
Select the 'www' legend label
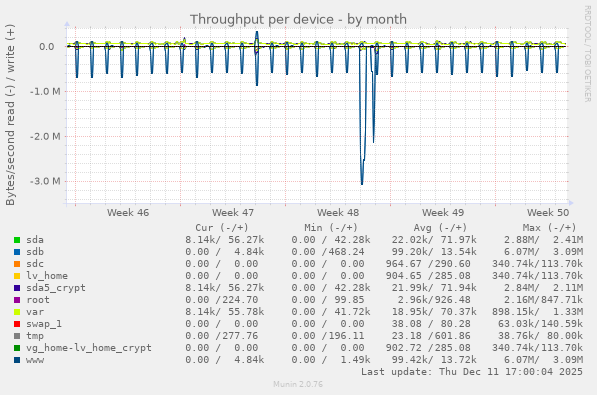[x=35, y=360]
